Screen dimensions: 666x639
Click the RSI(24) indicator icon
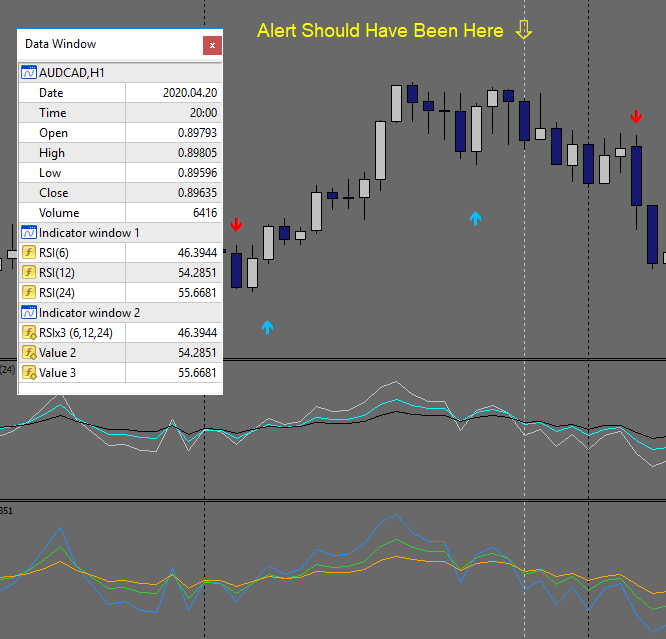[x=28, y=292]
